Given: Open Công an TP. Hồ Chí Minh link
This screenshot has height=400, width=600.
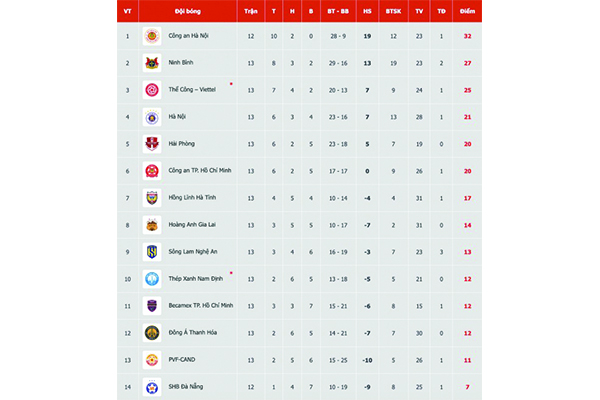Looking at the screenshot, I should click(201, 171).
